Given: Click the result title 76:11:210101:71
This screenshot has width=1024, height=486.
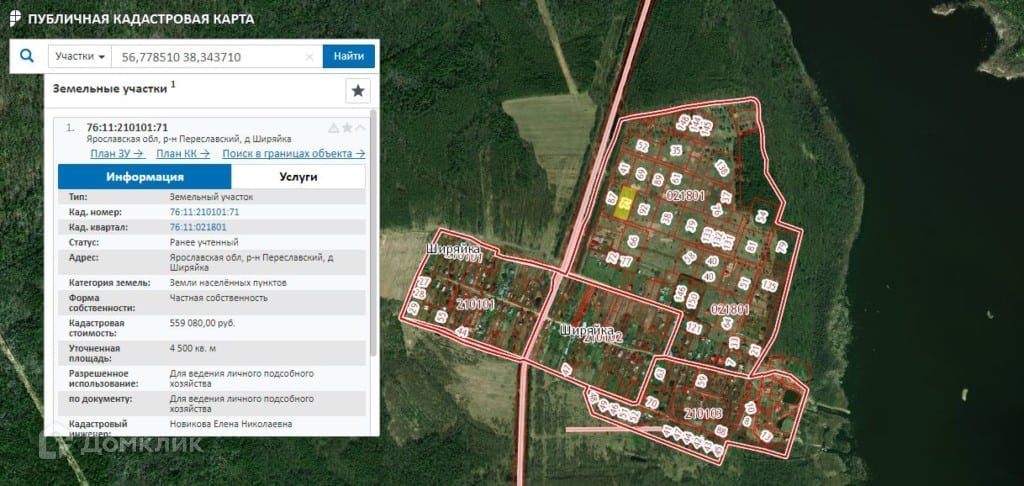Looking at the screenshot, I should click(x=127, y=127).
